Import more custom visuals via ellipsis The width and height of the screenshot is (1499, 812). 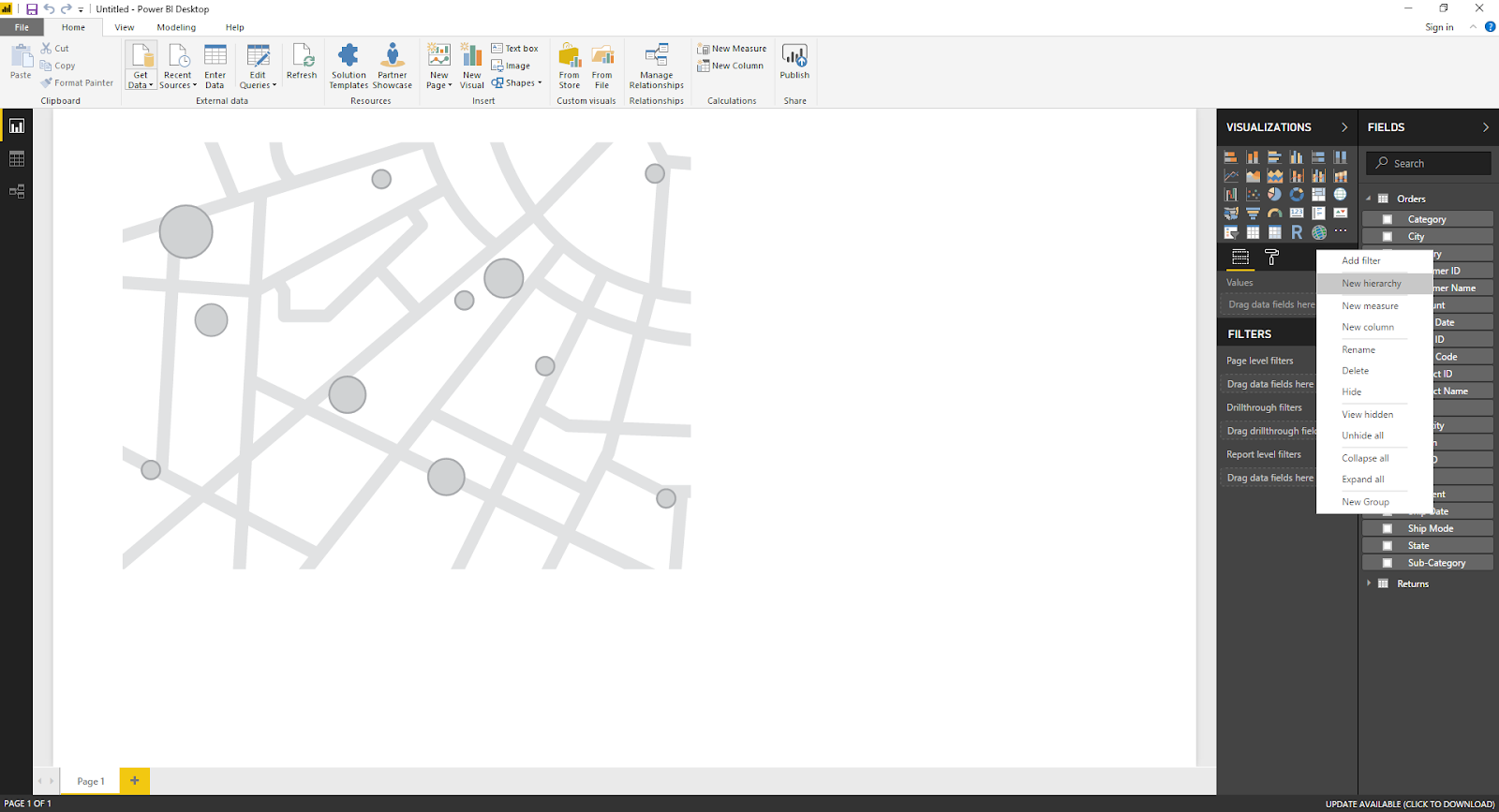pyautogui.click(x=1341, y=231)
